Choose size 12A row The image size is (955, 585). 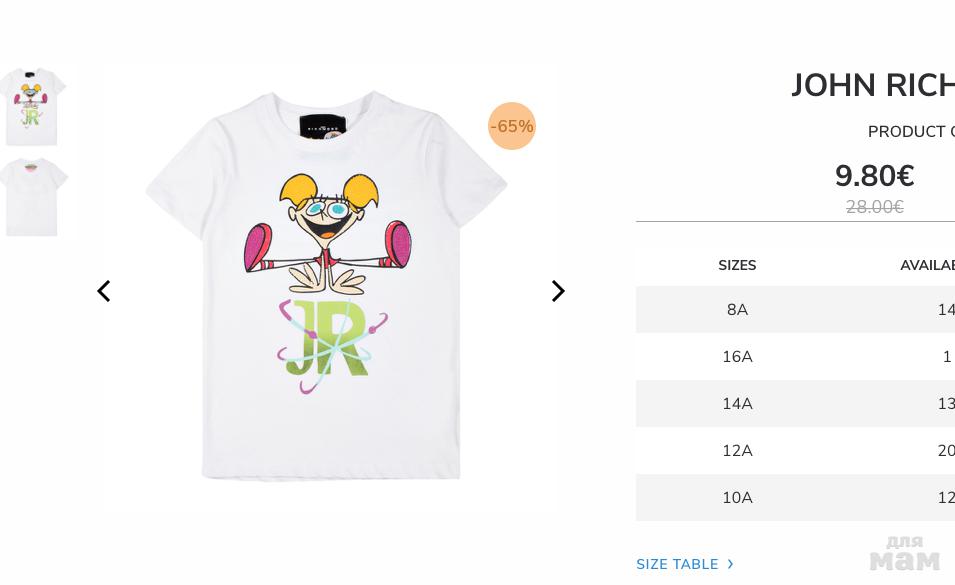pyautogui.click(x=795, y=450)
